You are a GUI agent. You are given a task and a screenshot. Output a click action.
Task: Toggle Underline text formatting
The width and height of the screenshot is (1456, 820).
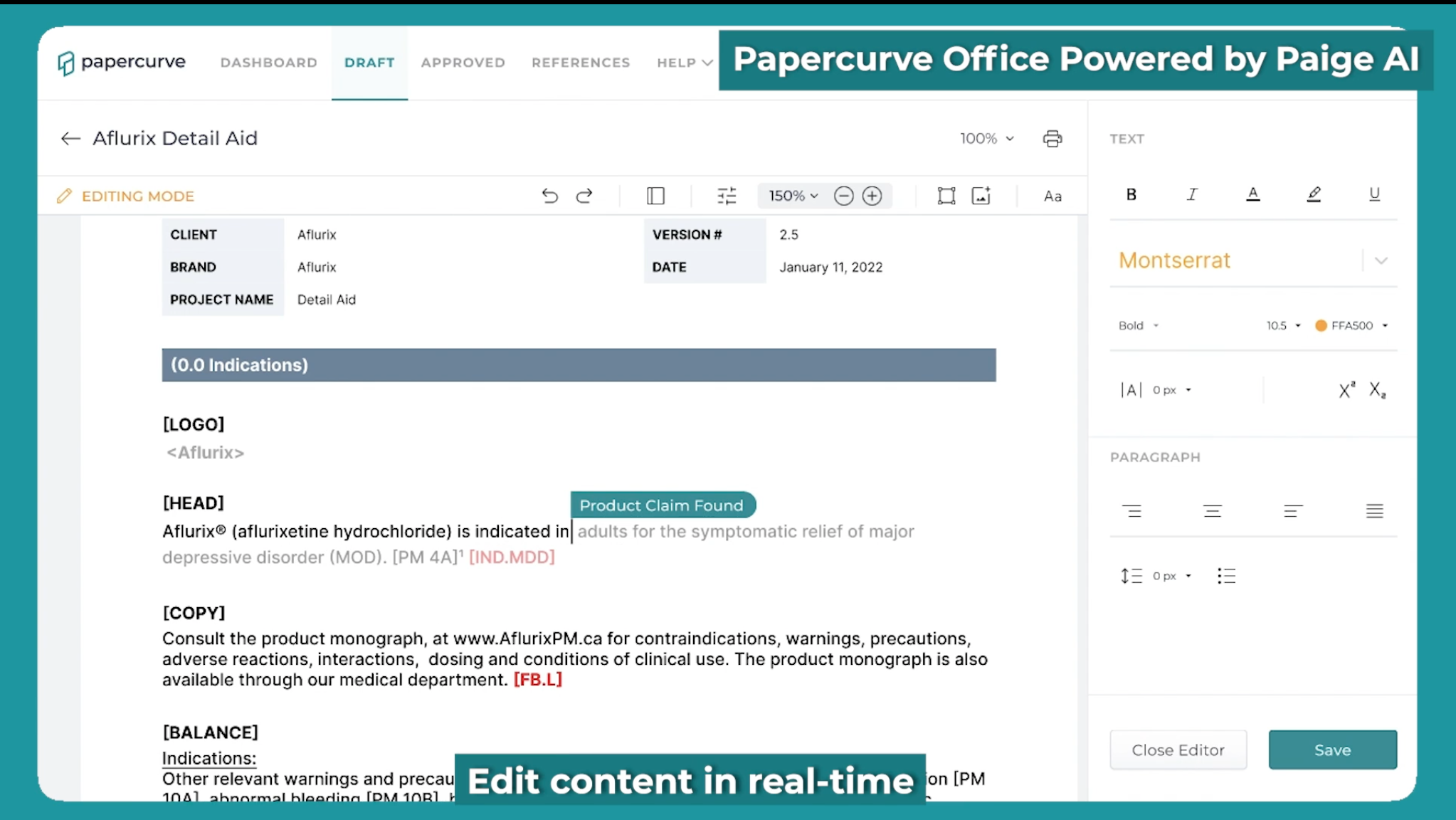(1374, 194)
